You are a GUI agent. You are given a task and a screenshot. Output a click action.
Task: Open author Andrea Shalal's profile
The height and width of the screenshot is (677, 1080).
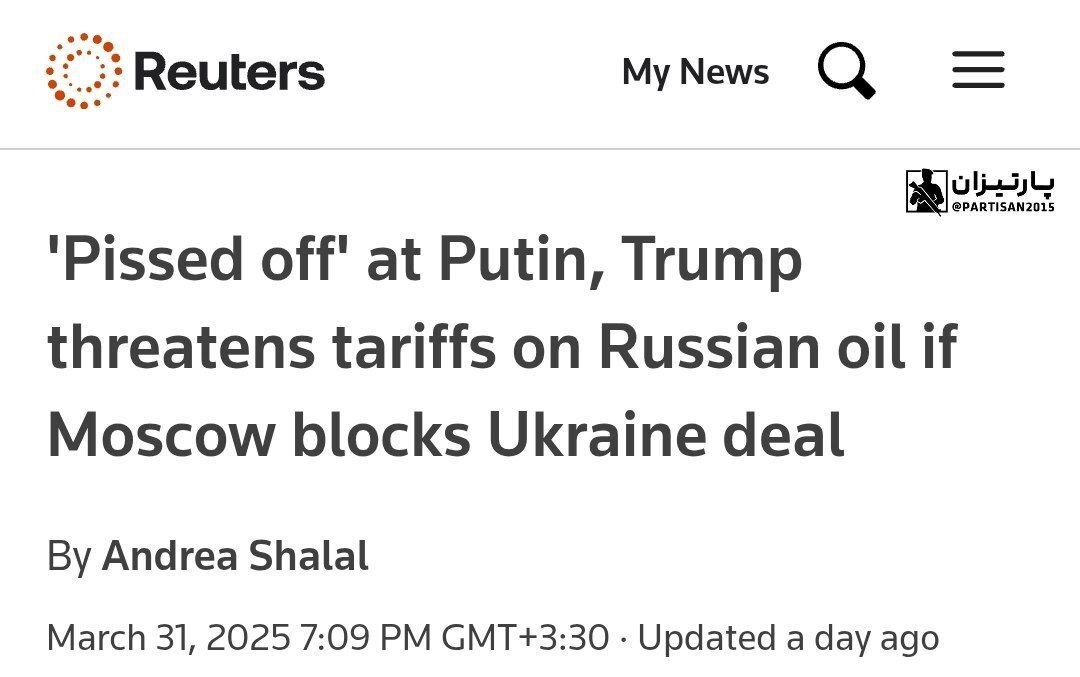coord(235,556)
